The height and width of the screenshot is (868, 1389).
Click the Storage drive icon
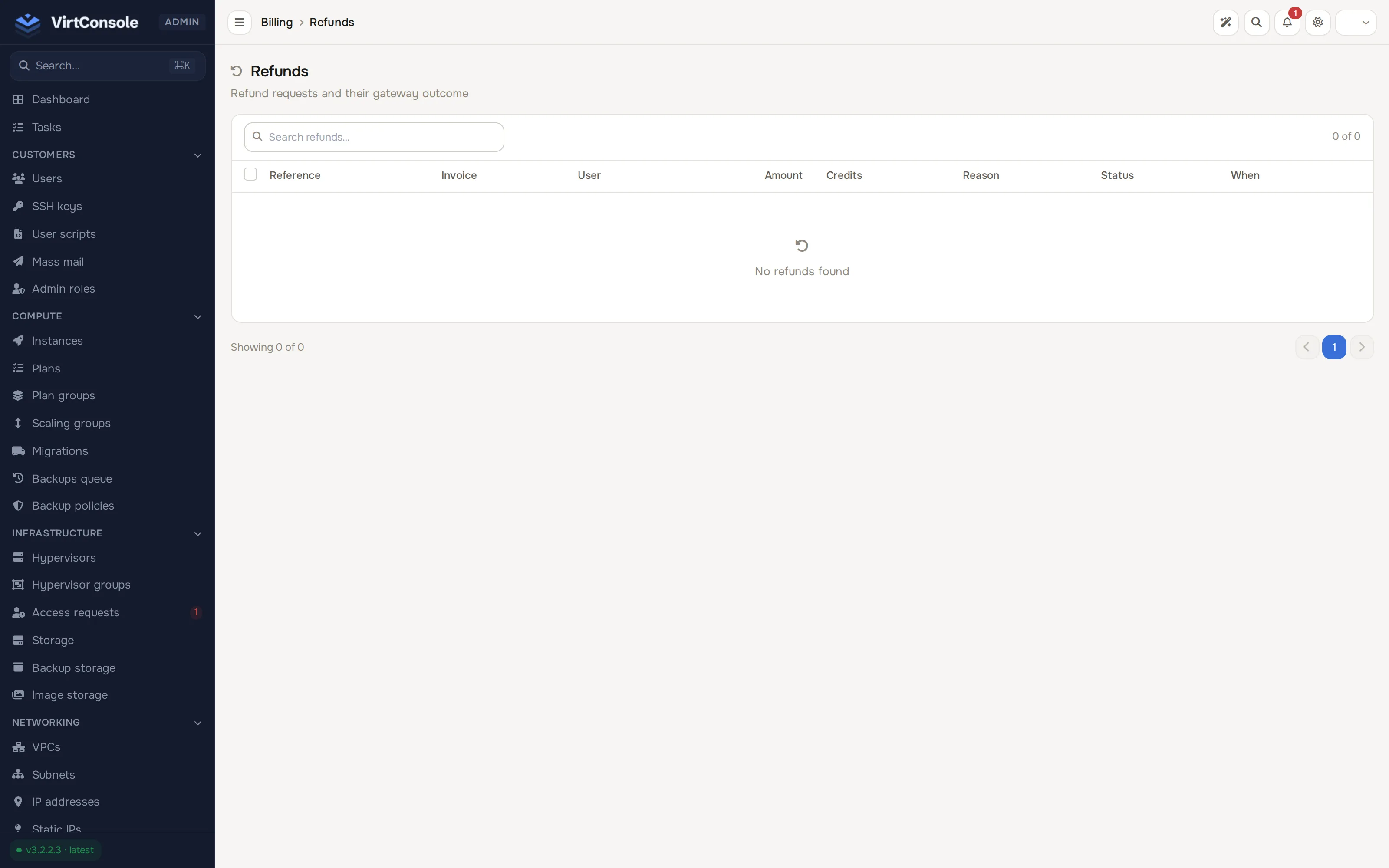[x=18, y=640]
